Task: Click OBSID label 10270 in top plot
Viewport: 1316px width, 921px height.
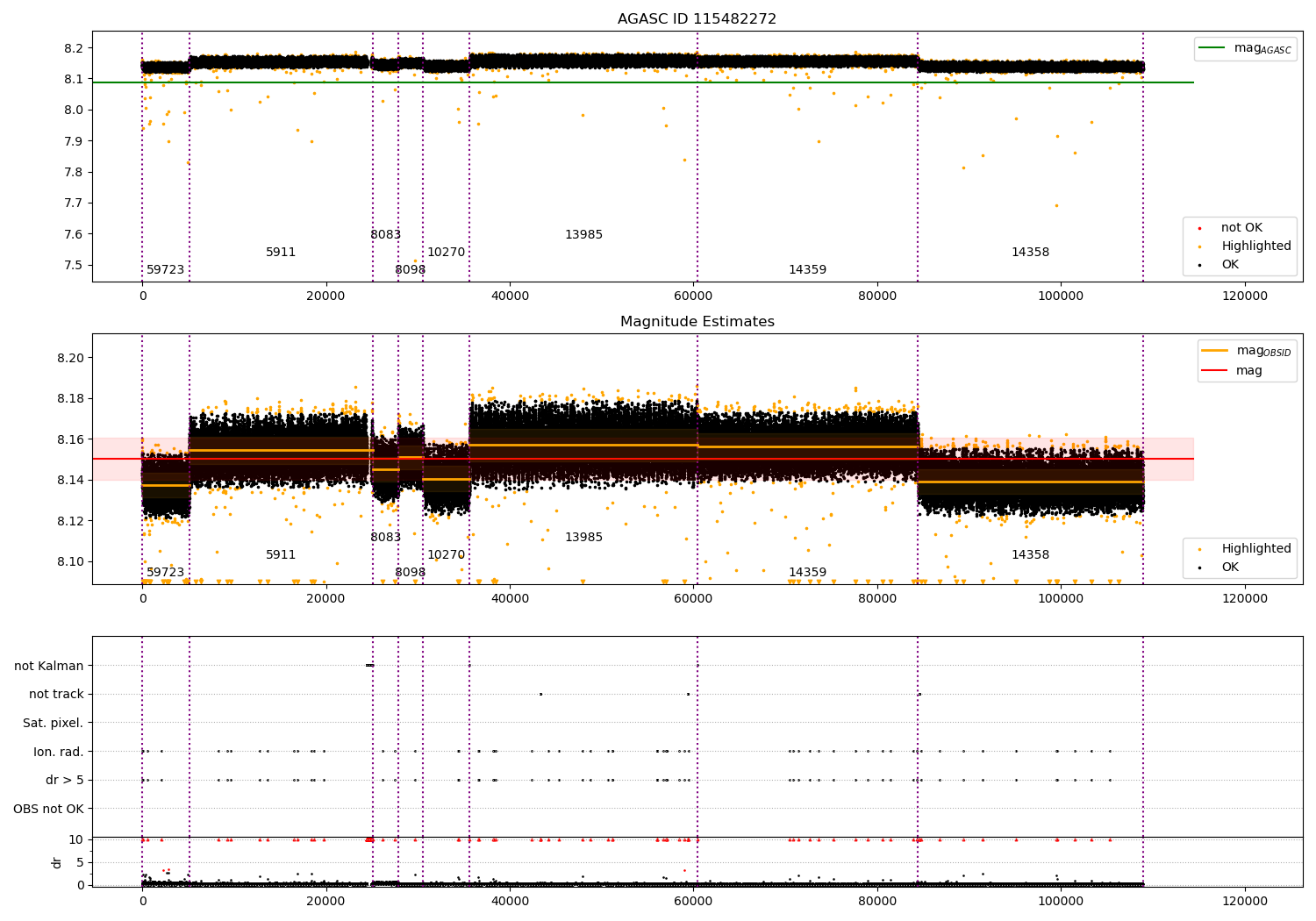Action: pyautogui.click(x=446, y=253)
